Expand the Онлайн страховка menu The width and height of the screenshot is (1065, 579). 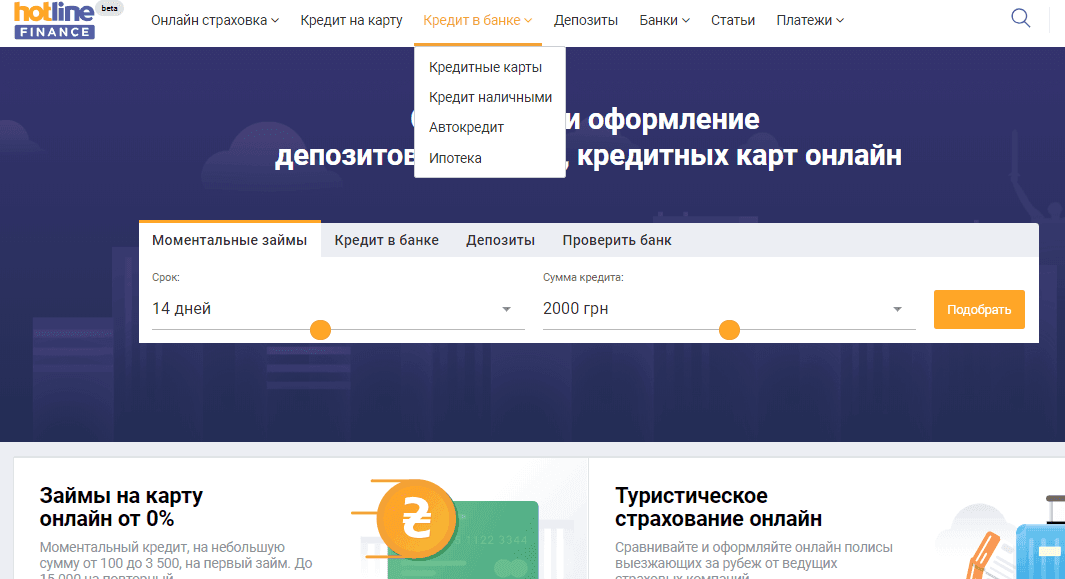tap(215, 20)
